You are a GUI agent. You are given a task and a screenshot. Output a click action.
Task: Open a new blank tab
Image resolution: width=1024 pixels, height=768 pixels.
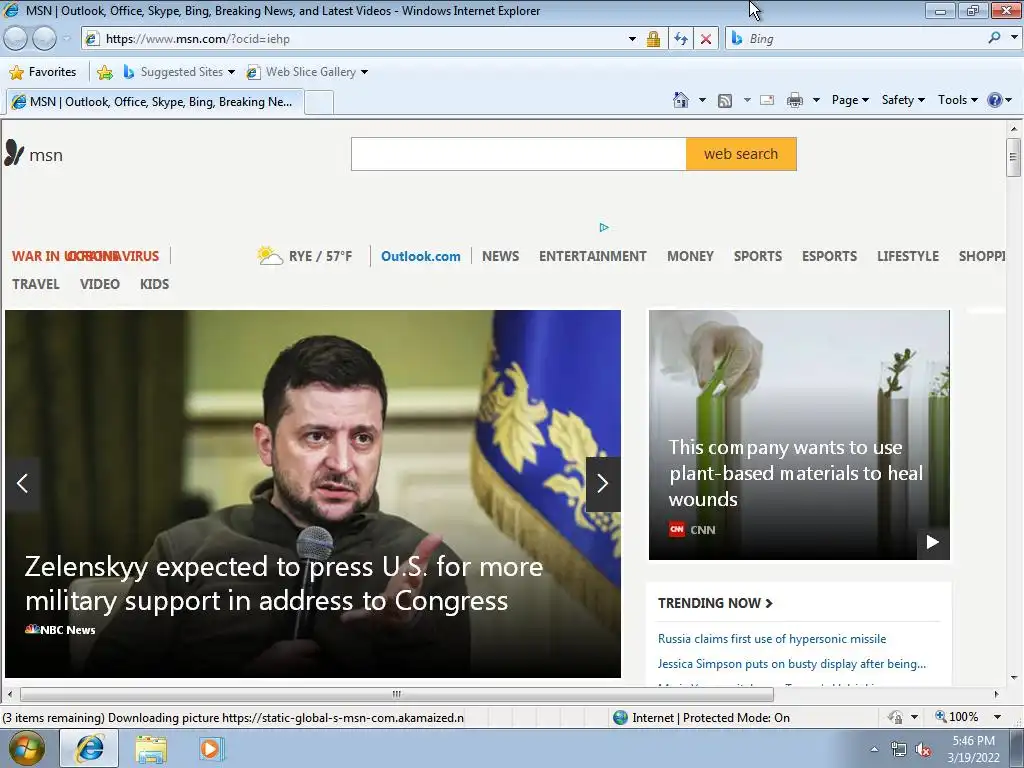[x=319, y=103]
